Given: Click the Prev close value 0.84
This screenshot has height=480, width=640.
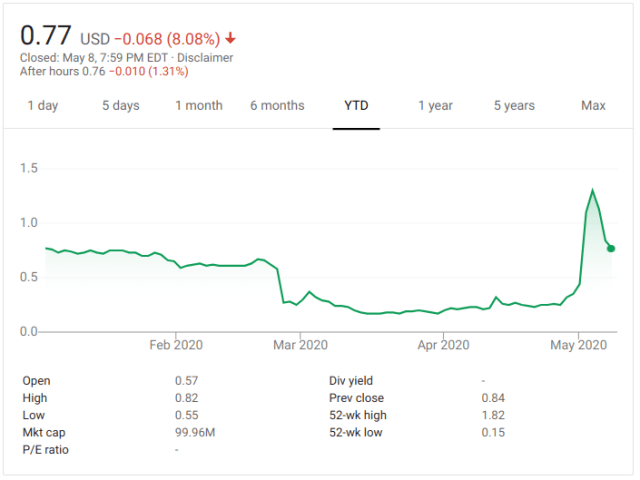Looking at the screenshot, I should coord(492,398).
